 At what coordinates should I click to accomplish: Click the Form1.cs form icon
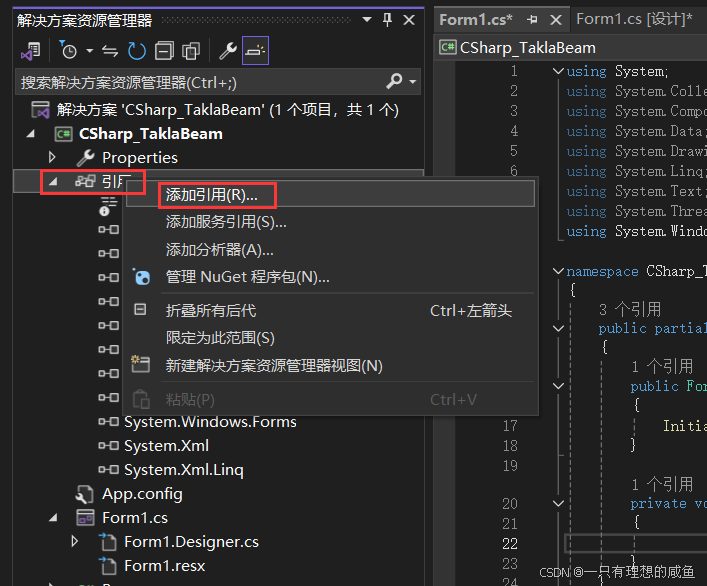[x=85, y=518]
